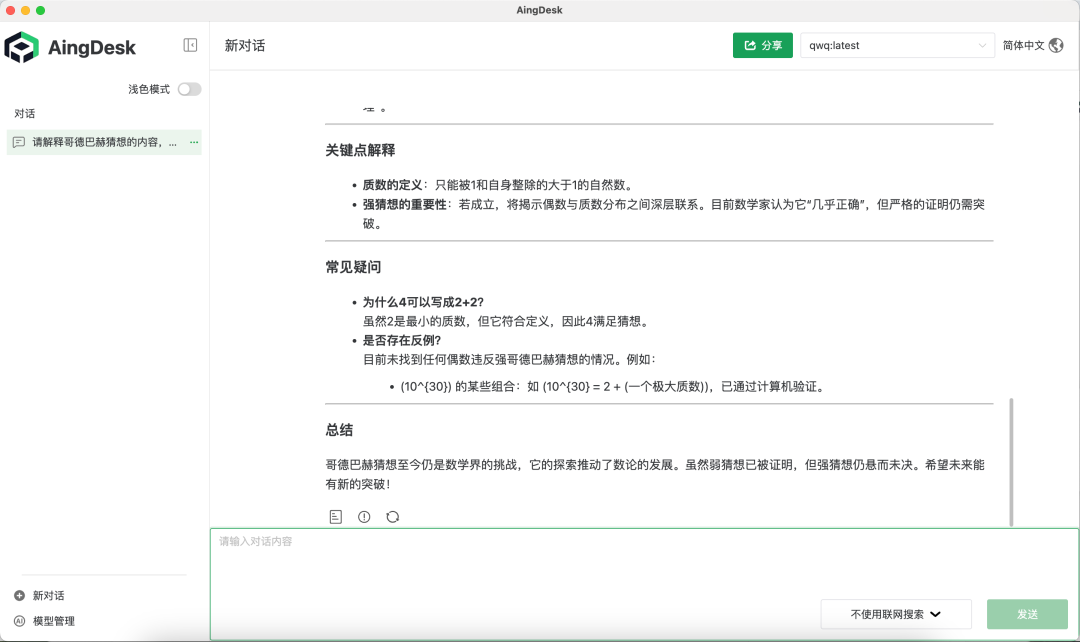The image size is (1080, 642).
Task: Click the 对话 section label in sidebar
Action: coord(25,114)
